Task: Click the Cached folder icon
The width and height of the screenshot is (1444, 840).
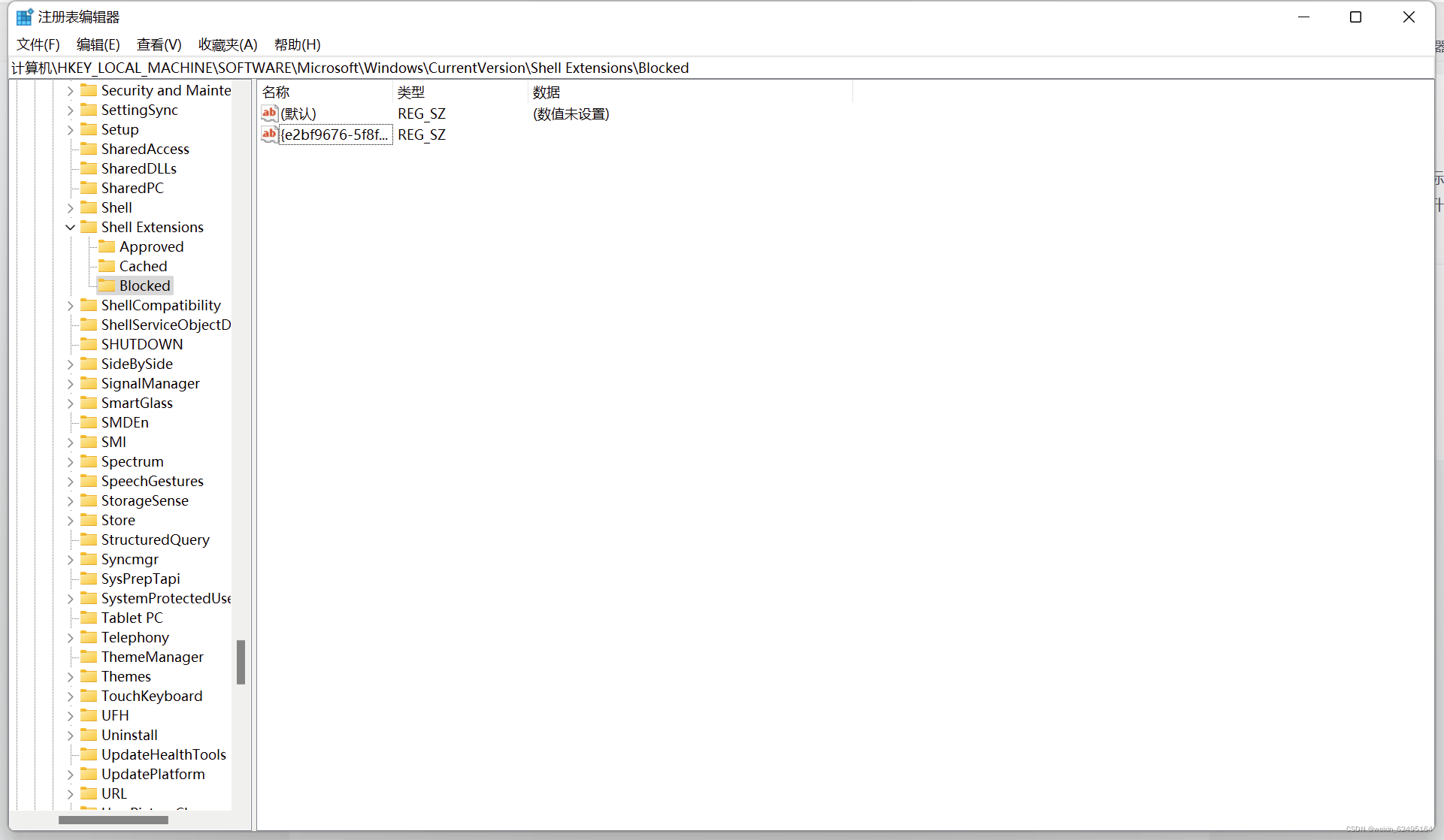Action: pyautogui.click(x=107, y=266)
